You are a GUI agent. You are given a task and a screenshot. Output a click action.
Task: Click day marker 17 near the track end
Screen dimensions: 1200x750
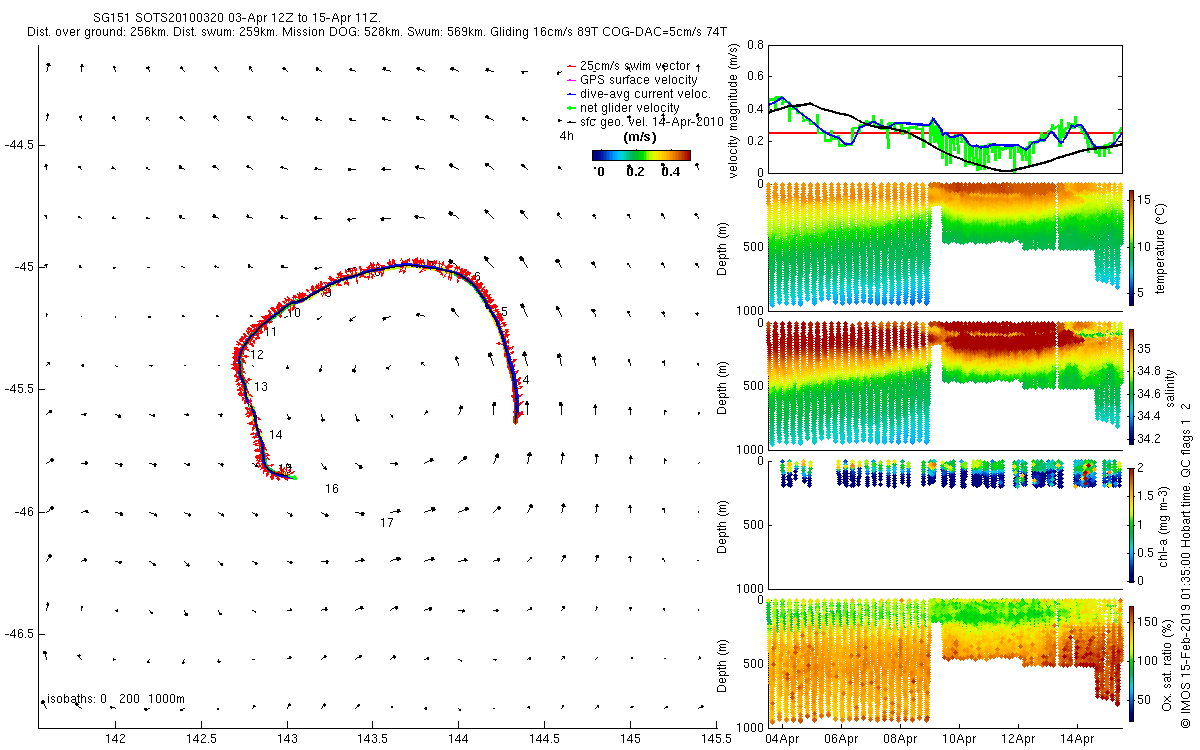(x=387, y=523)
